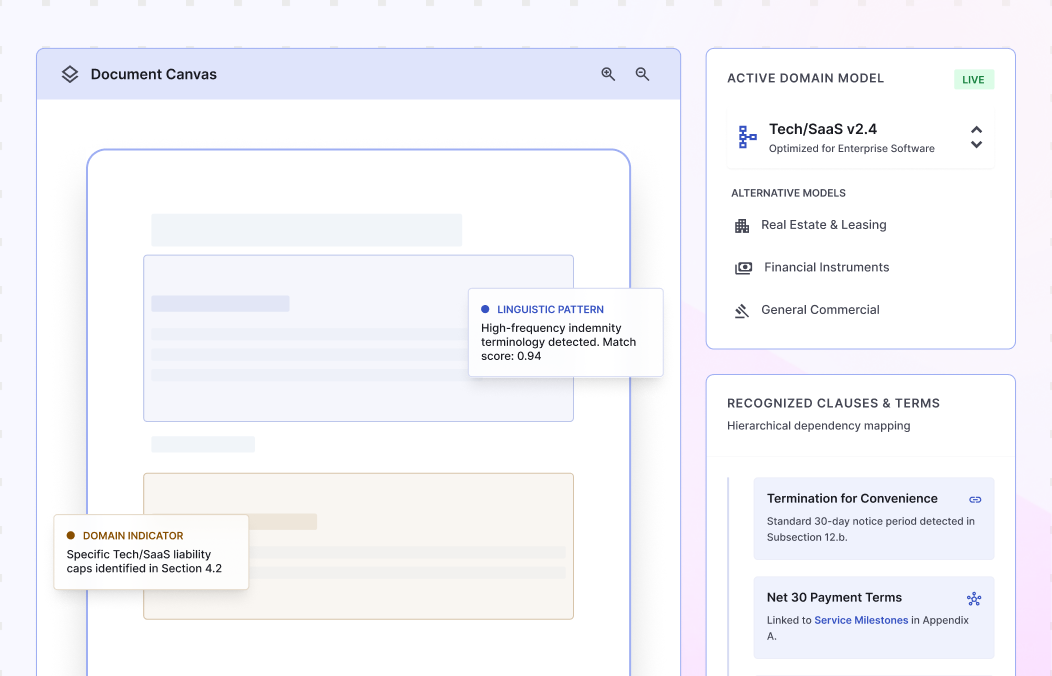Select the Tech/SaaS v2.4 model title

pyautogui.click(x=823, y=129)
